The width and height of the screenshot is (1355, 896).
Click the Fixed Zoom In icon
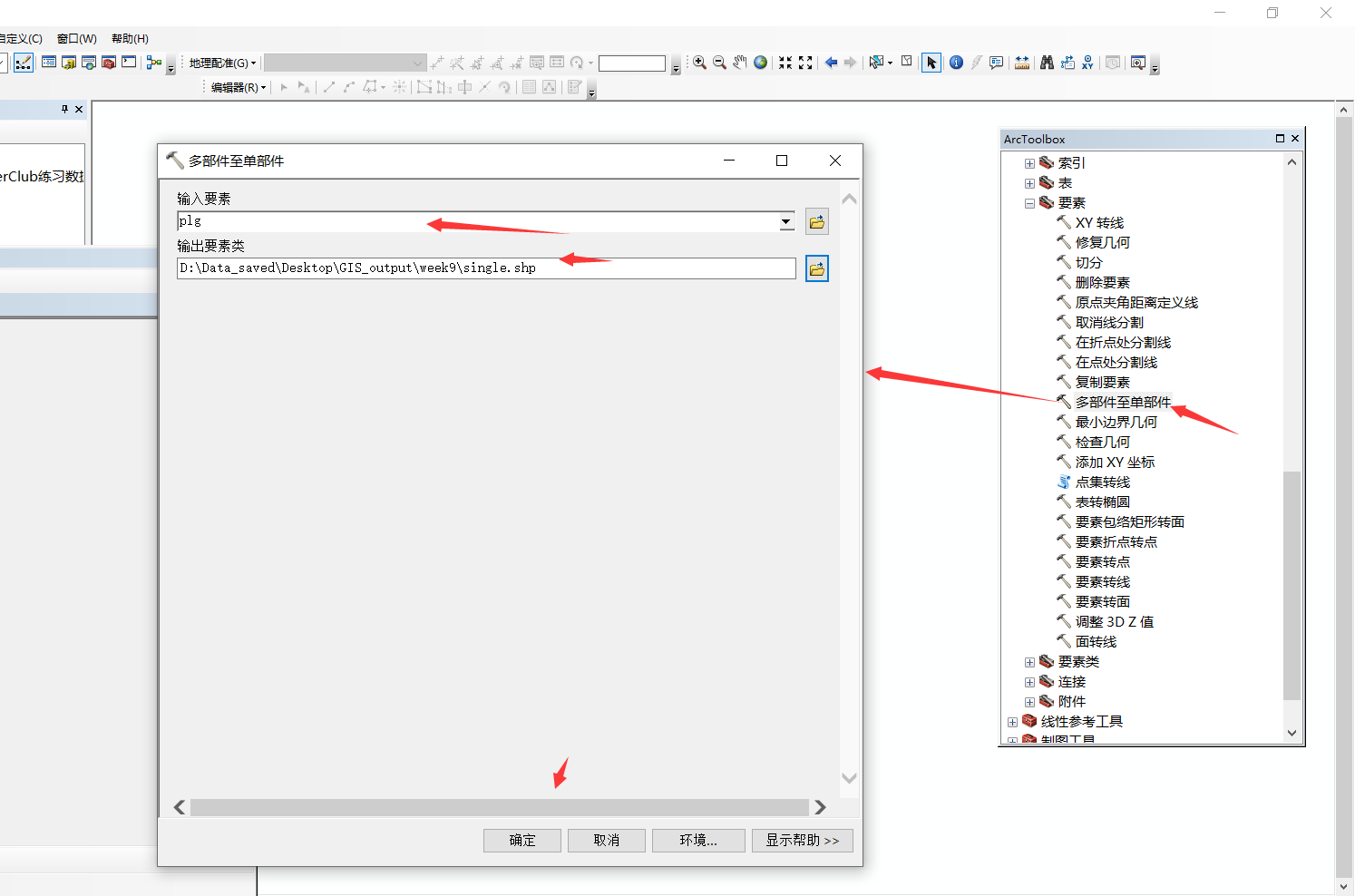[x=785, y=63]
